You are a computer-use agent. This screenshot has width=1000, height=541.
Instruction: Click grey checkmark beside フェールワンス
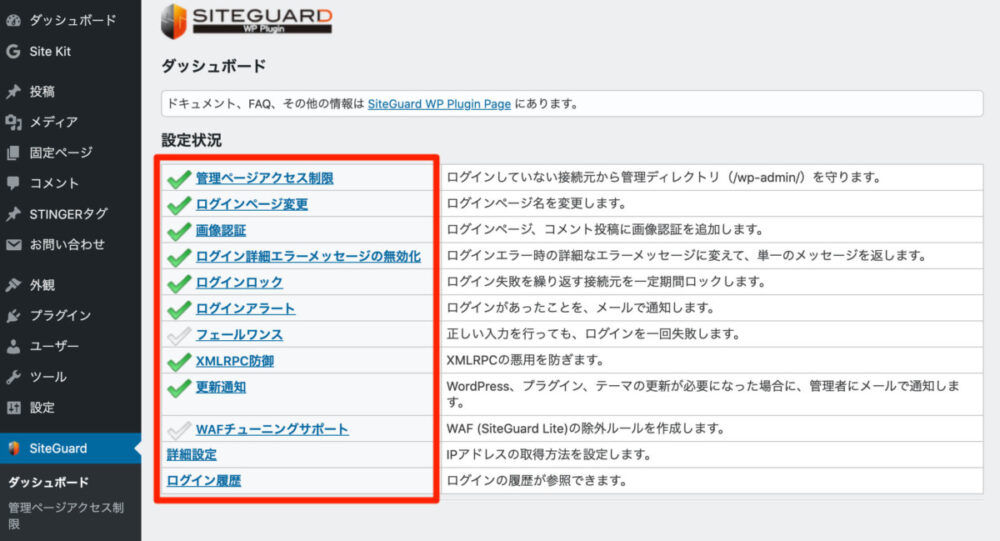(x=179, y=336)
